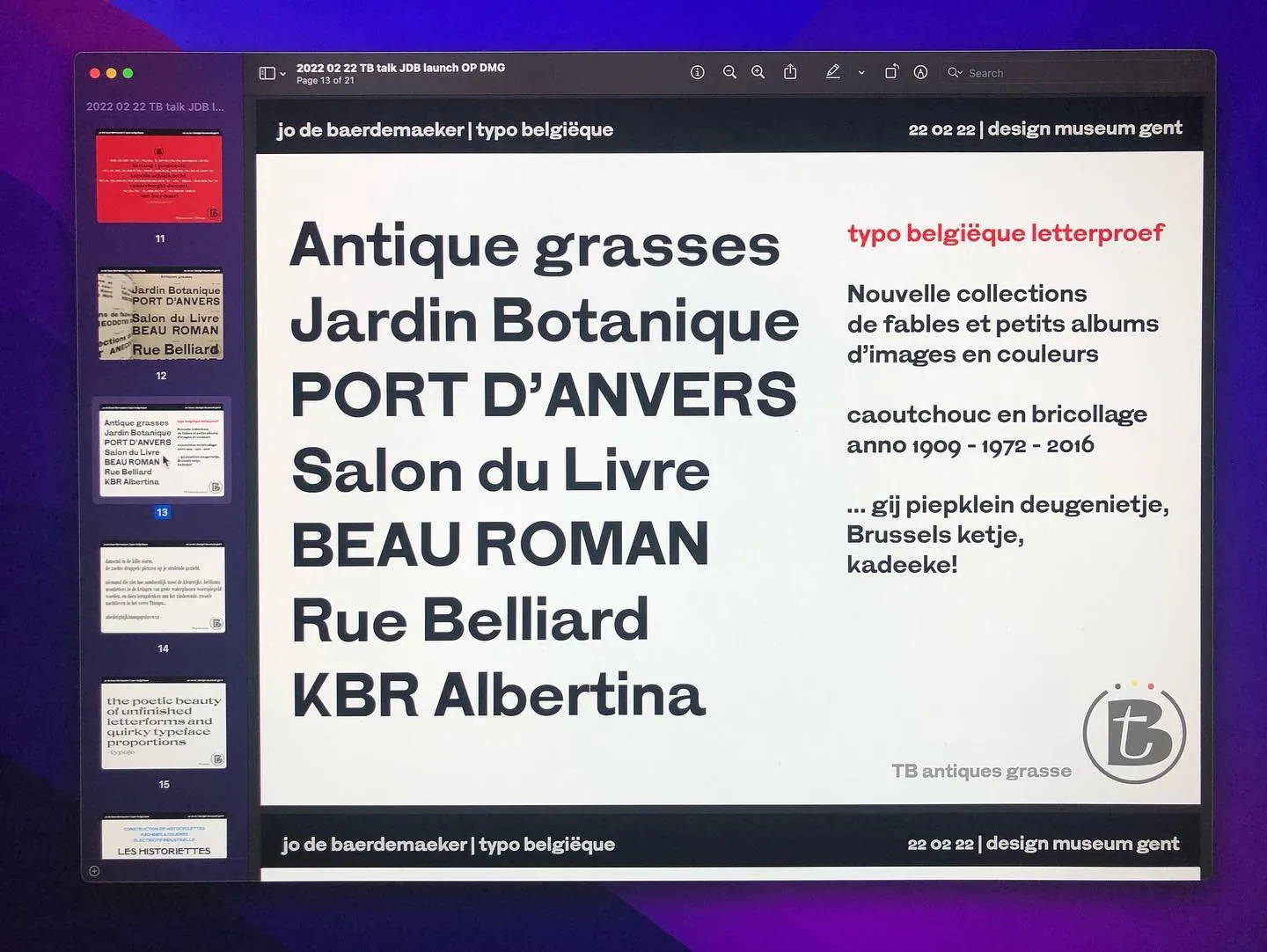Image resolution: width=1267 pixels, height=952 pixels.
Task: Zoom out using the minus magnifier
Action: 729,72
